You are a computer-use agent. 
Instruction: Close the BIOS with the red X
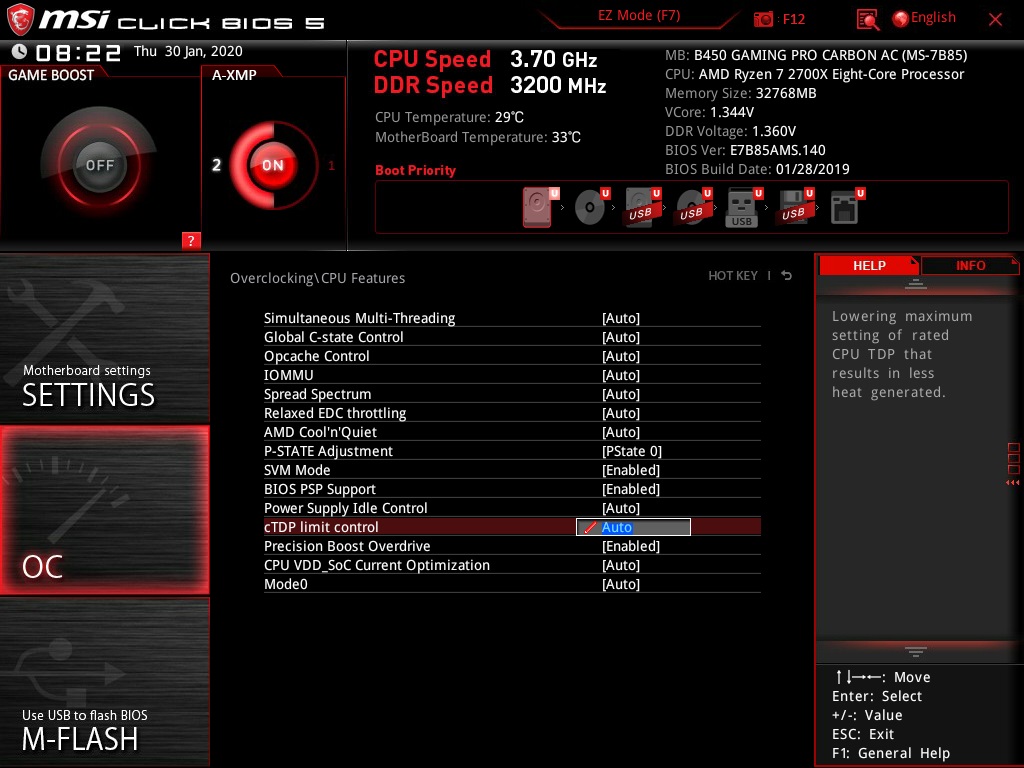(x=995, y=20)
